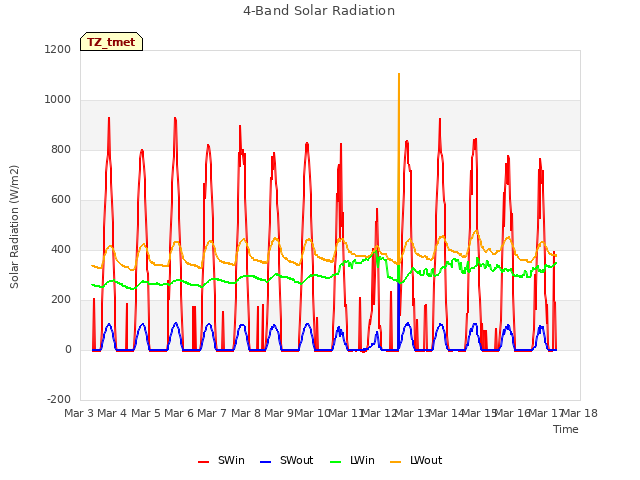The width and height of the screenshot is (640, 480).
Task: Click the Mar 5 x-axis label
Action: (x=145, y=413)
